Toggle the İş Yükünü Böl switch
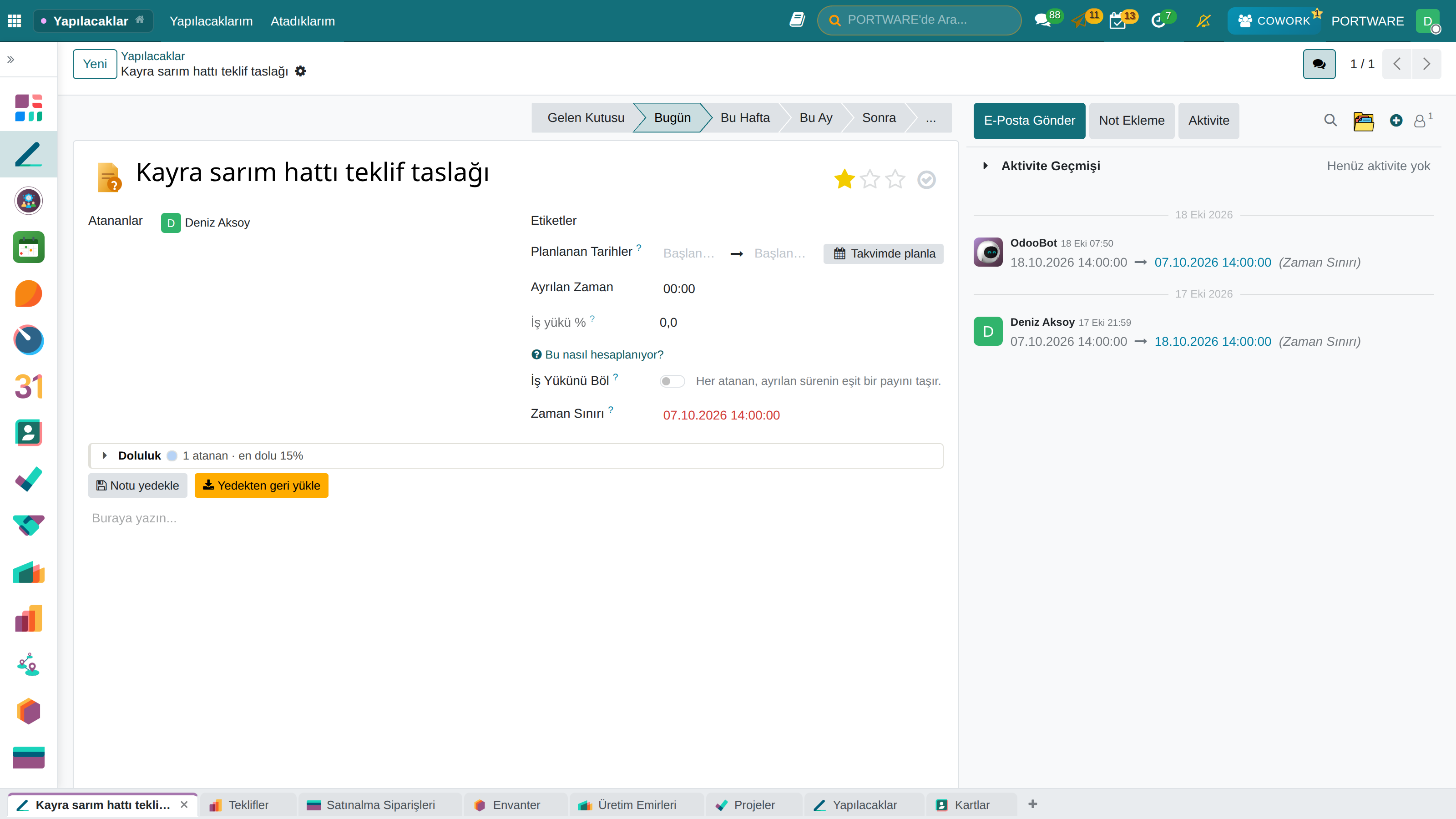The width and height of the screenshot is (1456, 819). pyautogui.click(x=672, y=381)
